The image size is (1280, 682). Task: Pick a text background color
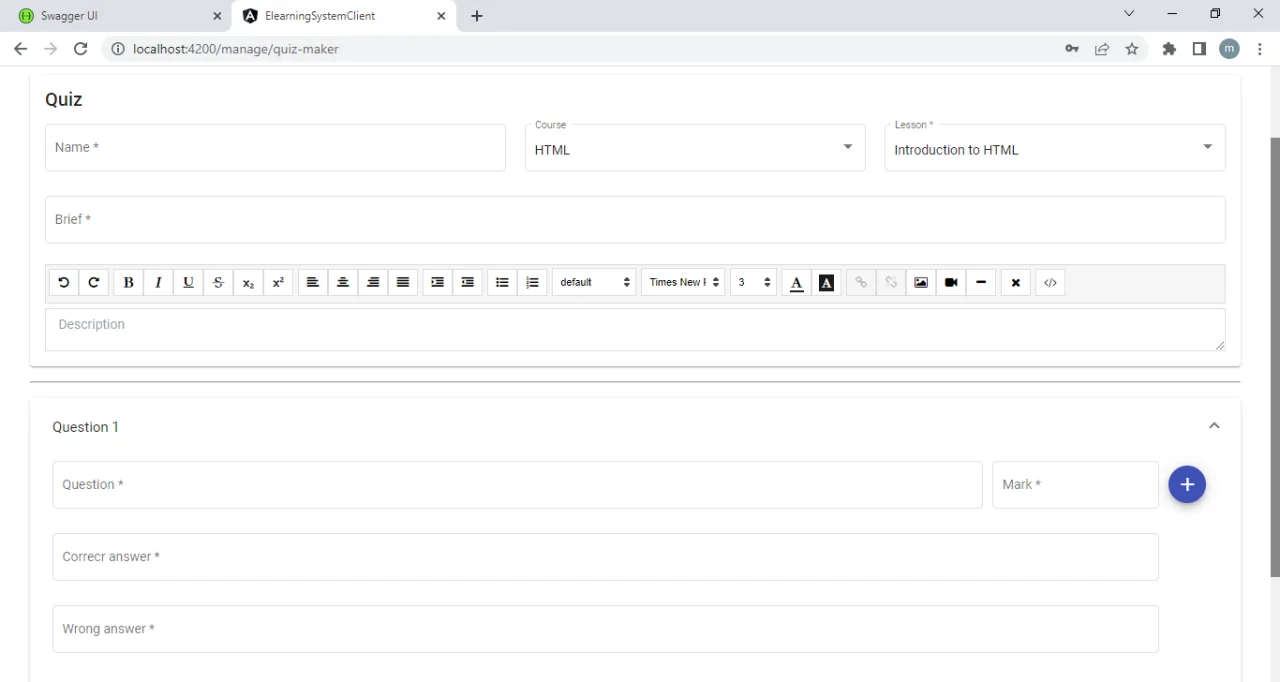[x=826, y=283]
